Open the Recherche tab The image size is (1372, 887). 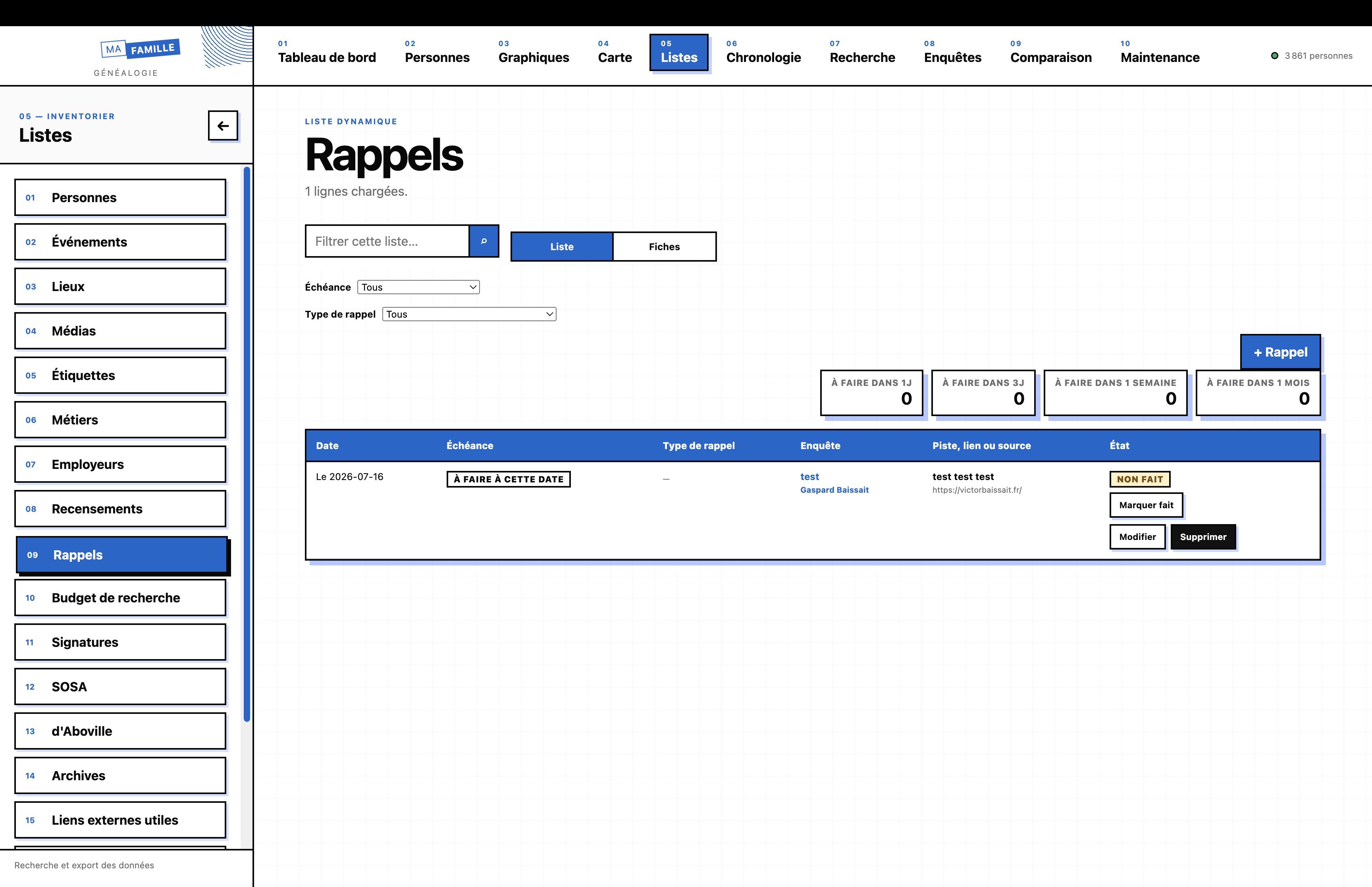pyautogui.click(x=862, y=52)
